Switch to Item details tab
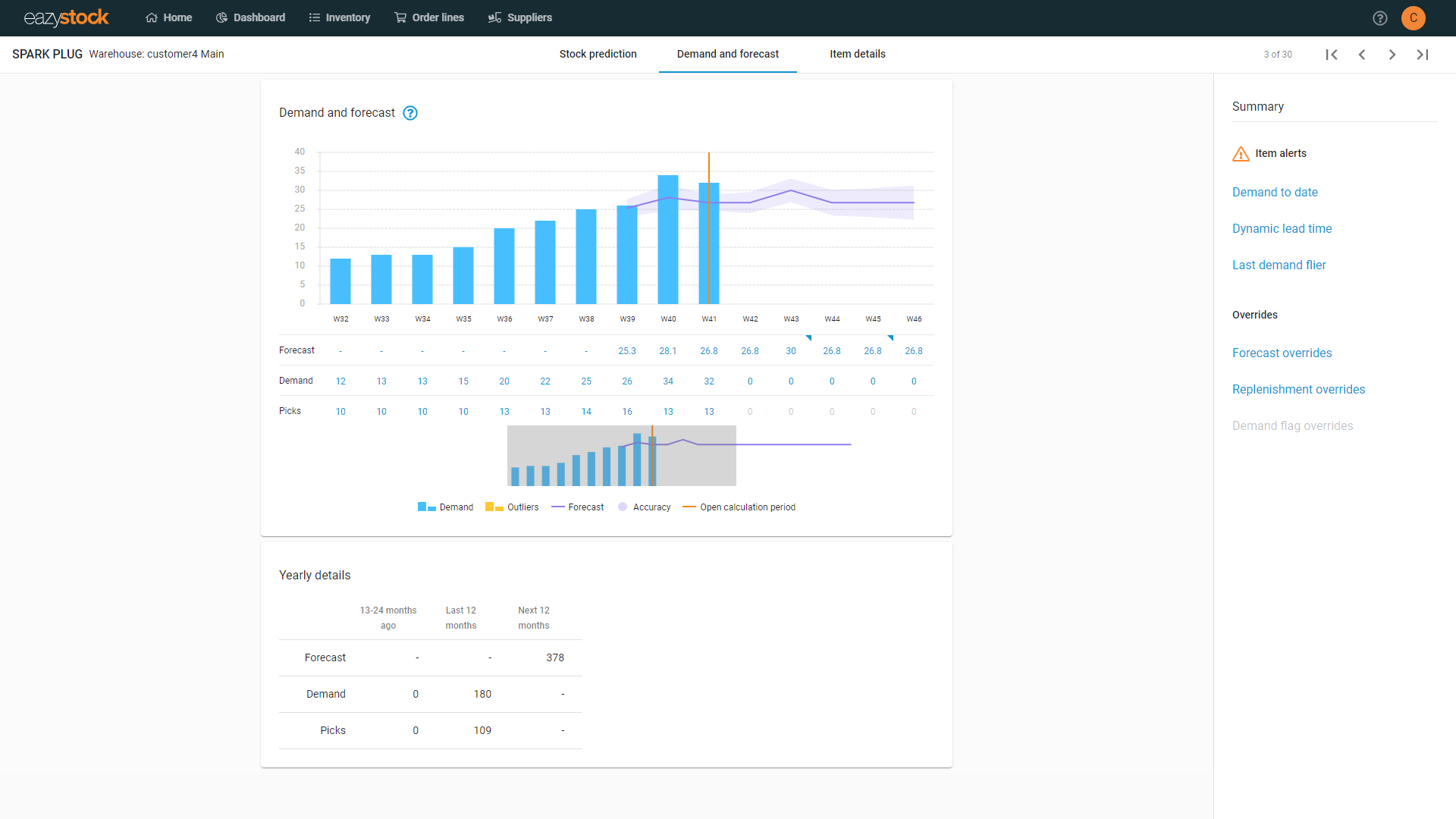 click(x=857, y=54)
